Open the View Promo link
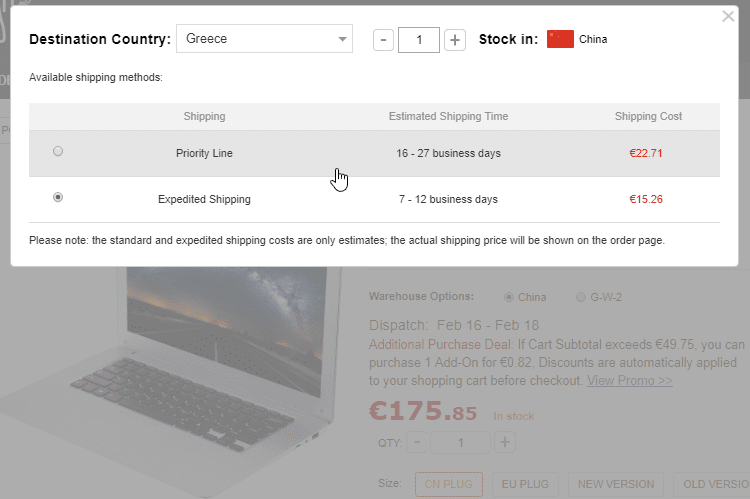Viewport: 750px width, 499px height. (629, 381)
